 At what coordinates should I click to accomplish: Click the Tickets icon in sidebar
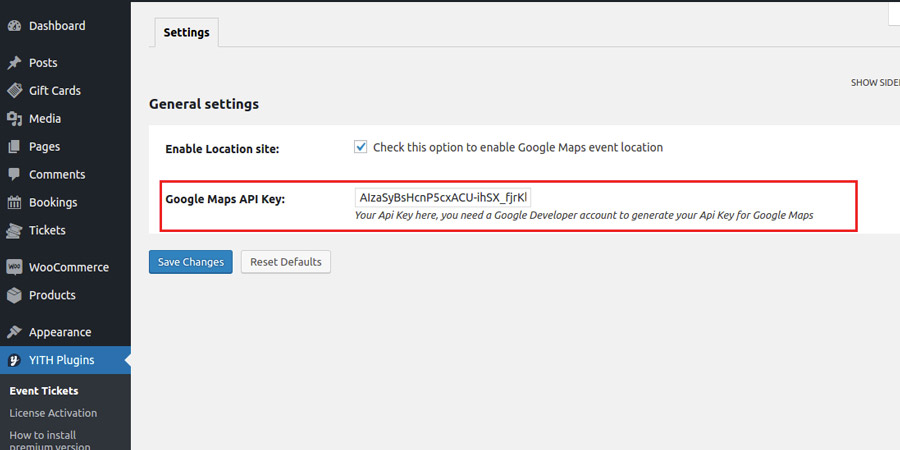[x=14, y=231]
